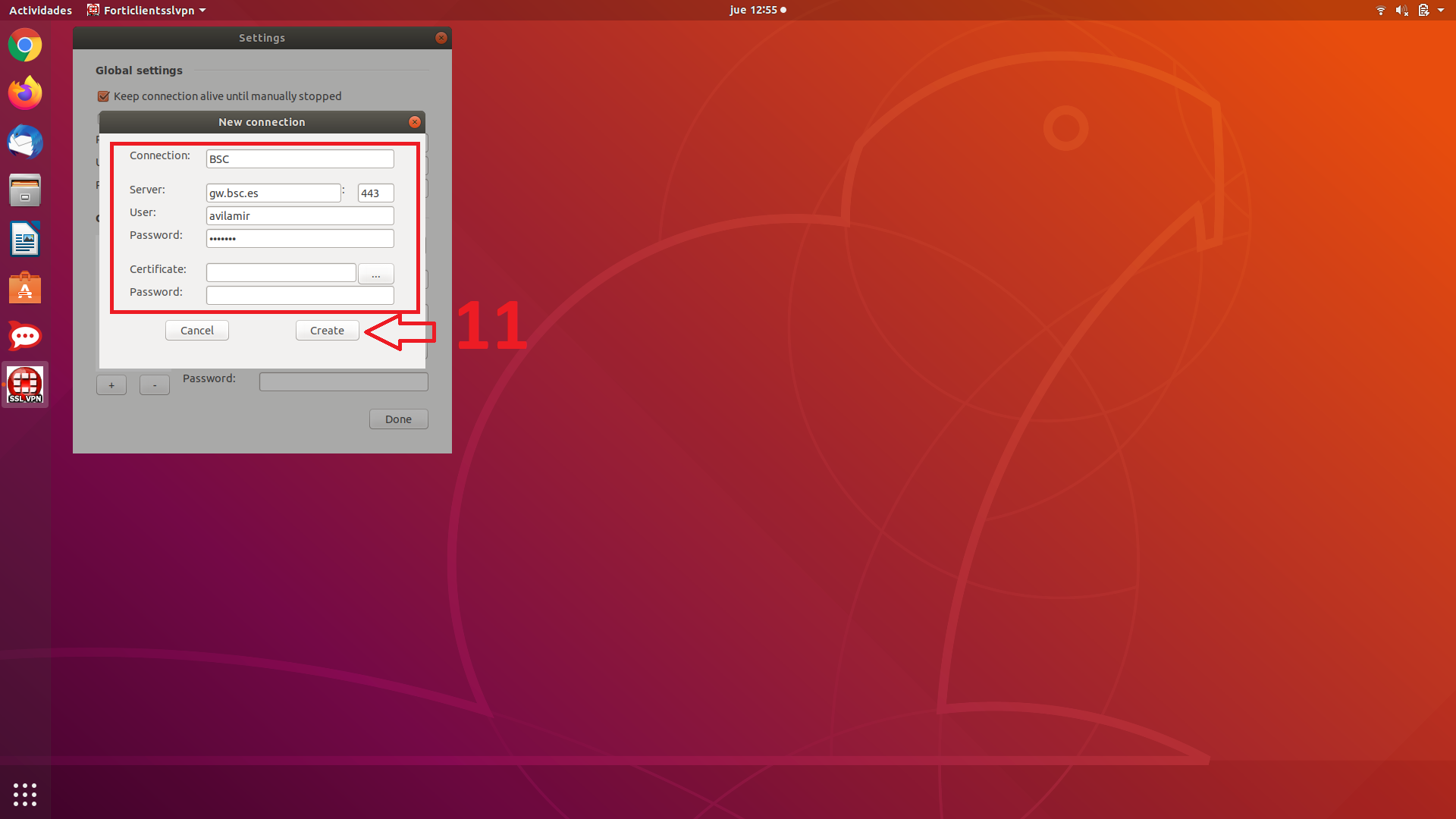Open Google Chrome from the dock
1456x819 pixels.
pyautogui.click(x=25, y=45)
